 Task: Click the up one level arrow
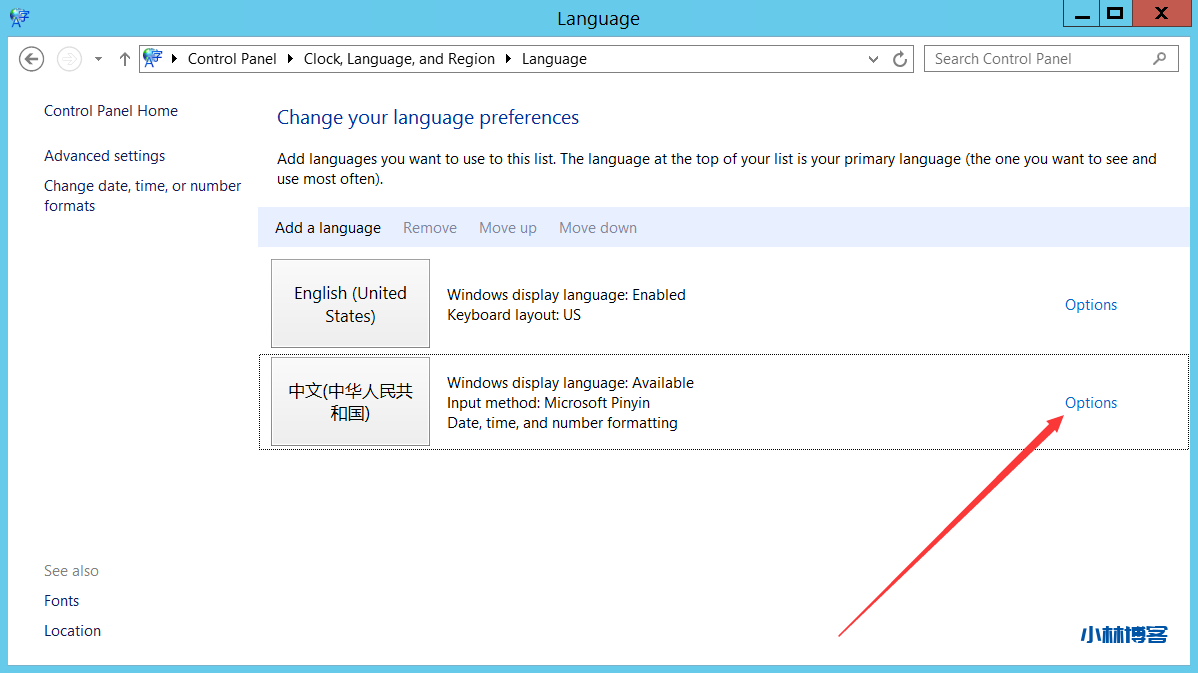125,59
